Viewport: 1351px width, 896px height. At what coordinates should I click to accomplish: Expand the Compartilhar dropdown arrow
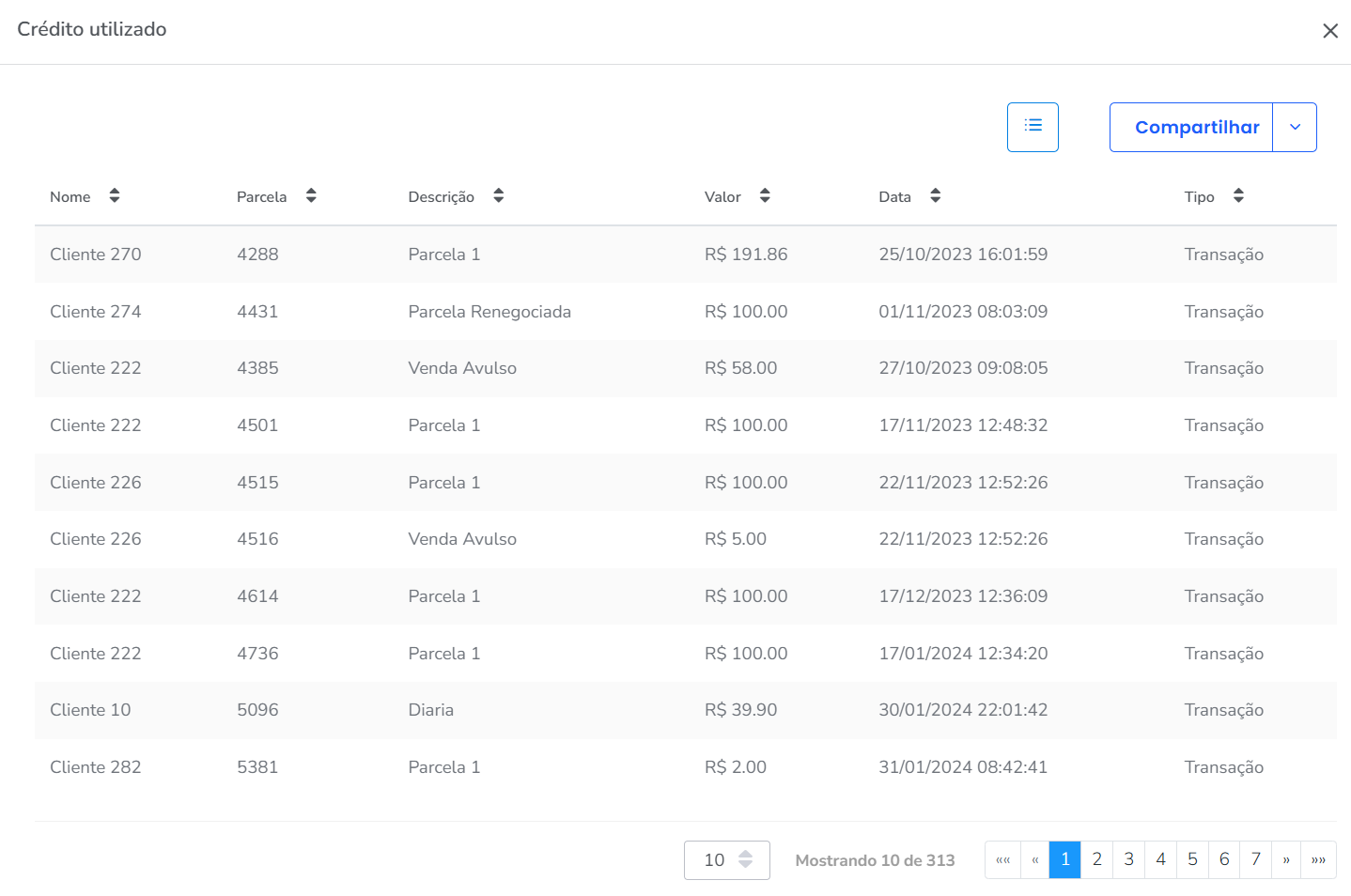pyautogui.click(x=1295, y=127)
